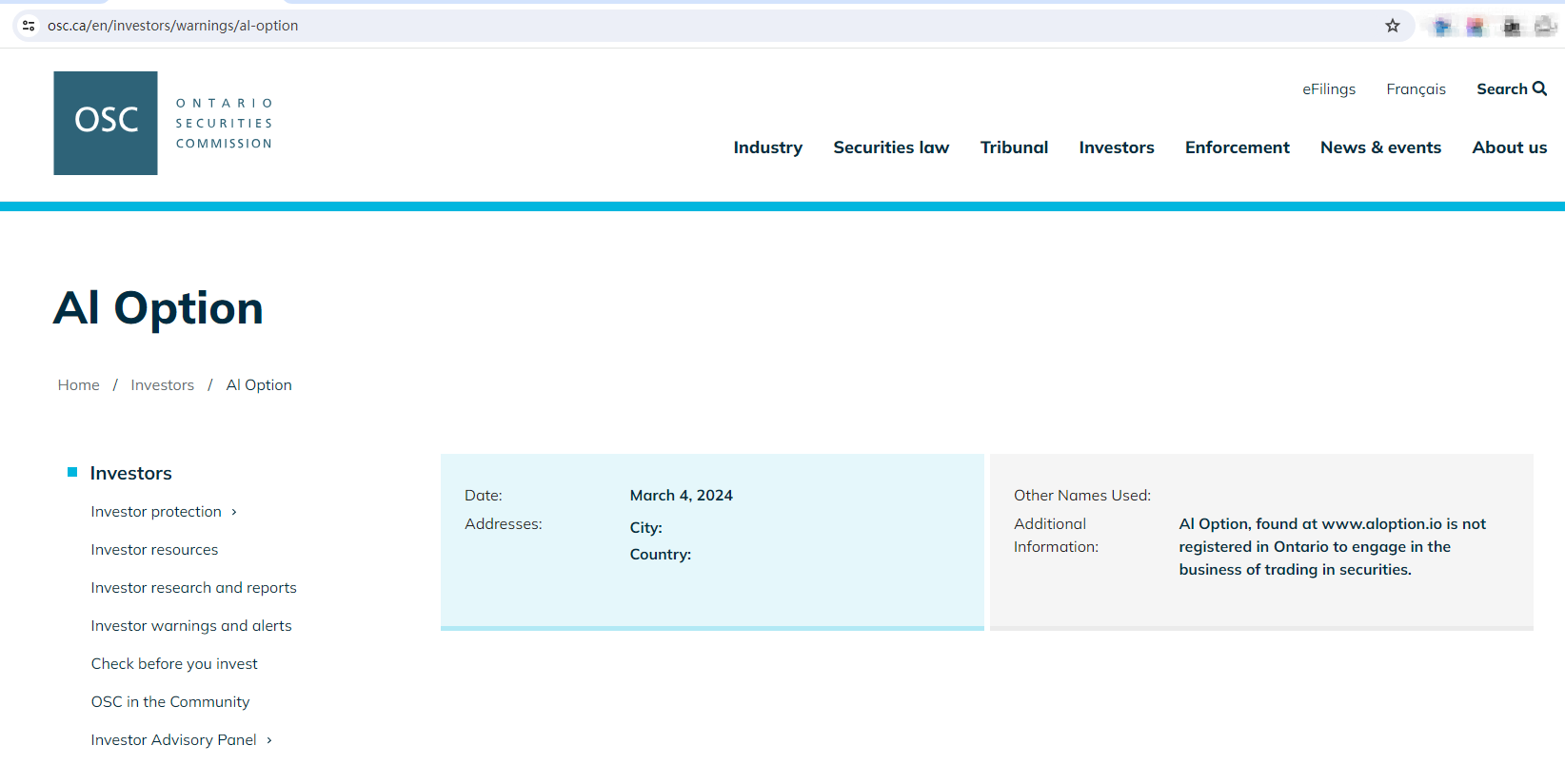Open the Industry menu
The height and width of the screenshot is (784, 1565).
[767, 147]
